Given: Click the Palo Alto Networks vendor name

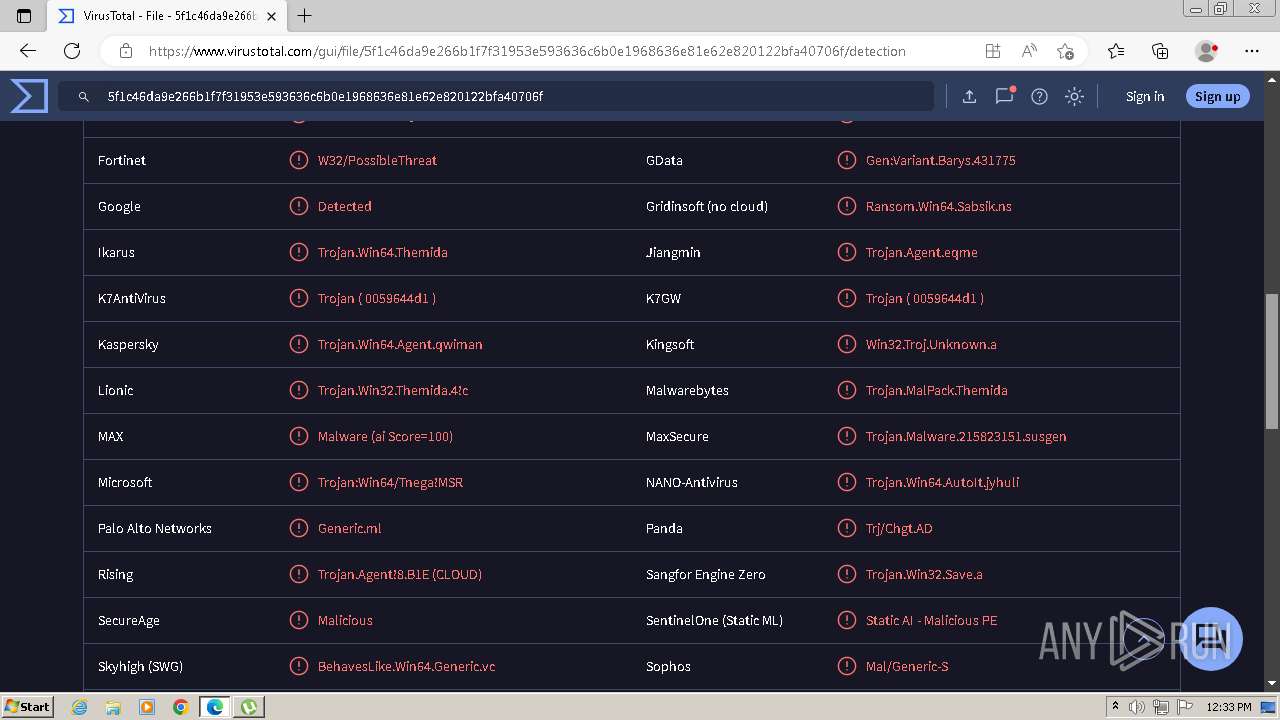Looking at the screenshot, I should pos(155,528).
